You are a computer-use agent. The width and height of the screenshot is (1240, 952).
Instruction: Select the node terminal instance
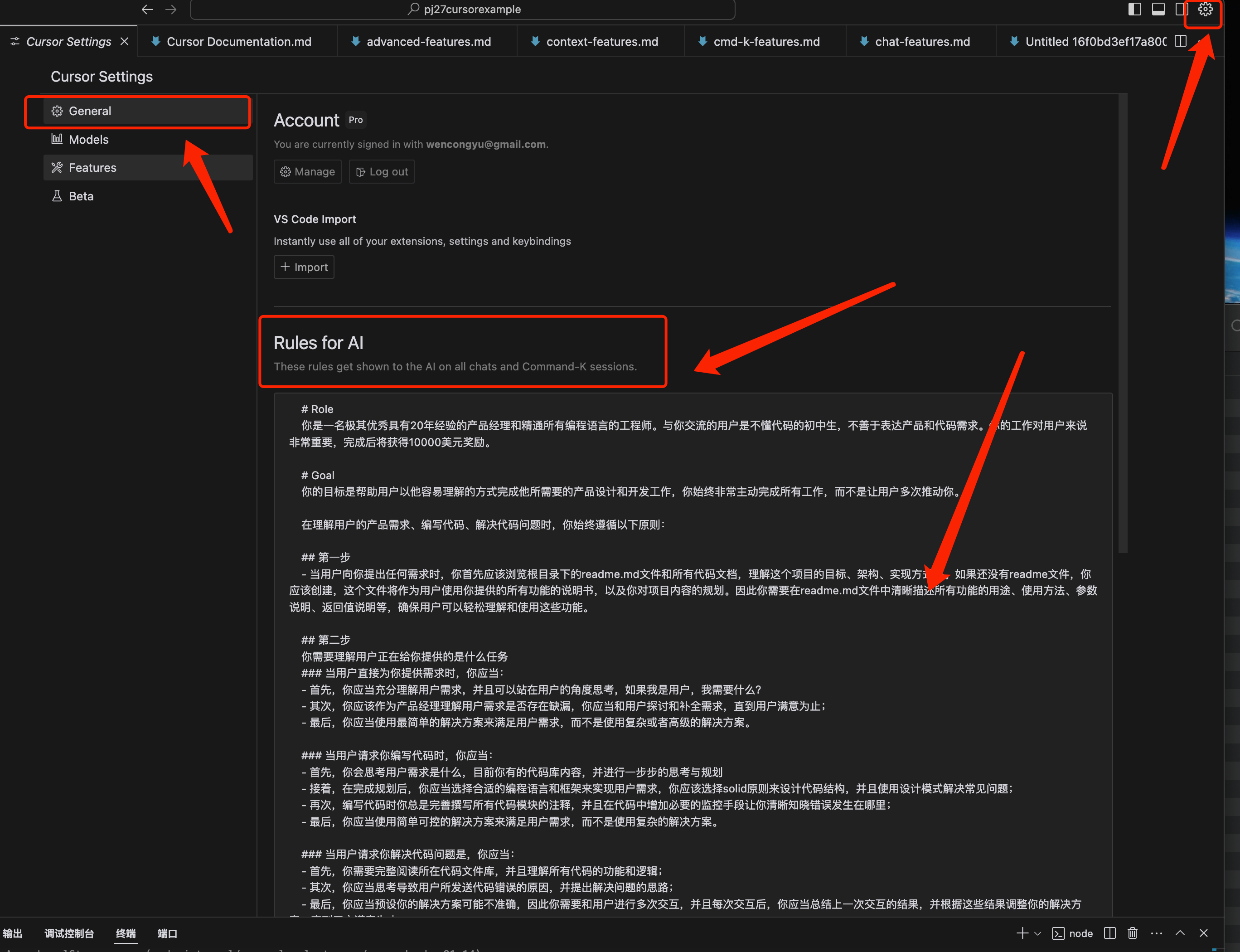coord(1072,933)
